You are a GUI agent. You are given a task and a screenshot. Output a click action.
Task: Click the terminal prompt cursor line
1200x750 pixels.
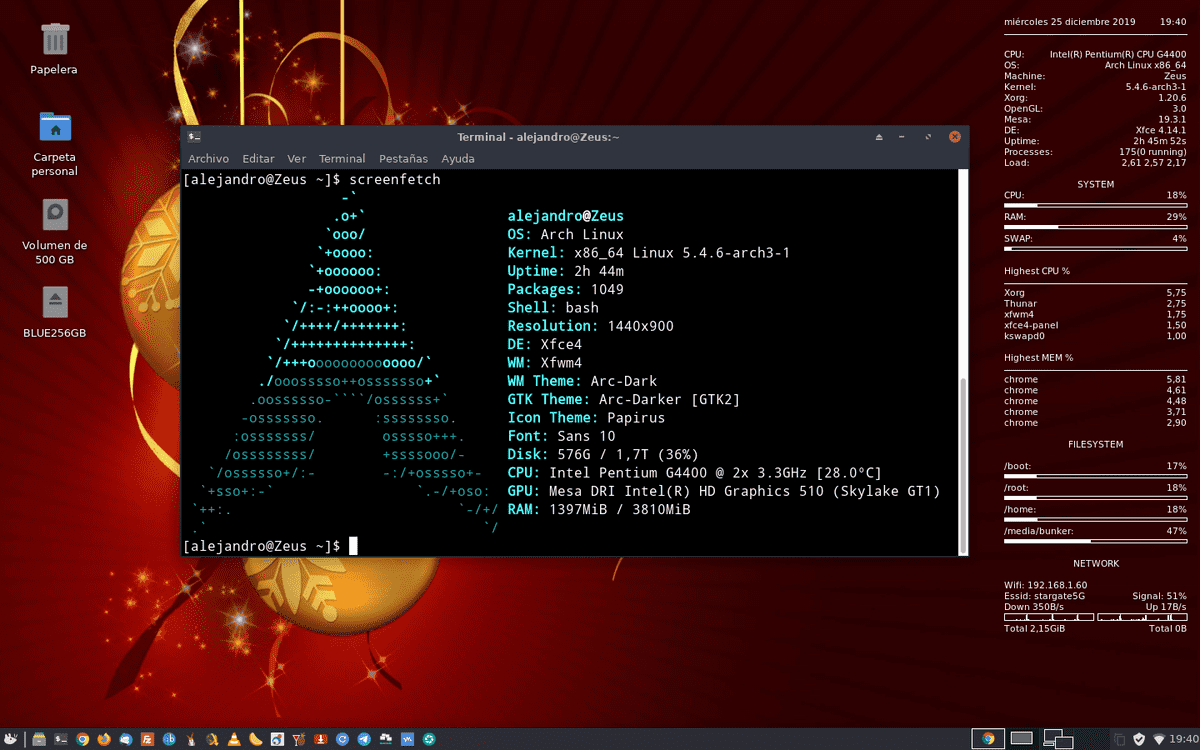pos(271,546)
